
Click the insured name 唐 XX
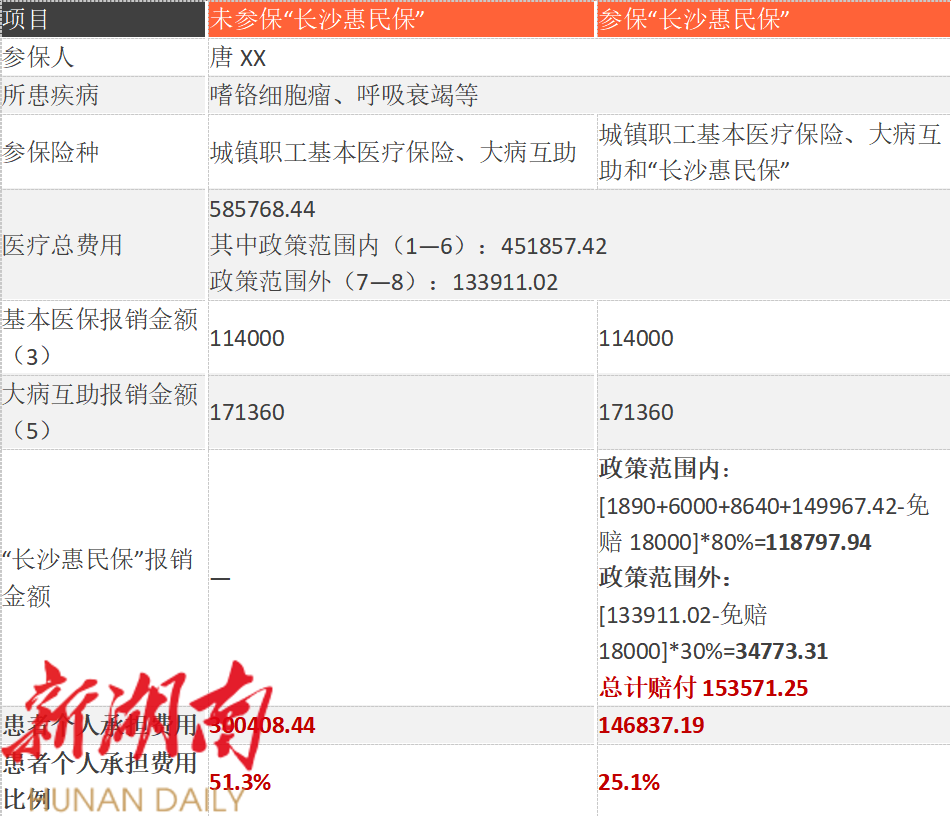point(238,58)
